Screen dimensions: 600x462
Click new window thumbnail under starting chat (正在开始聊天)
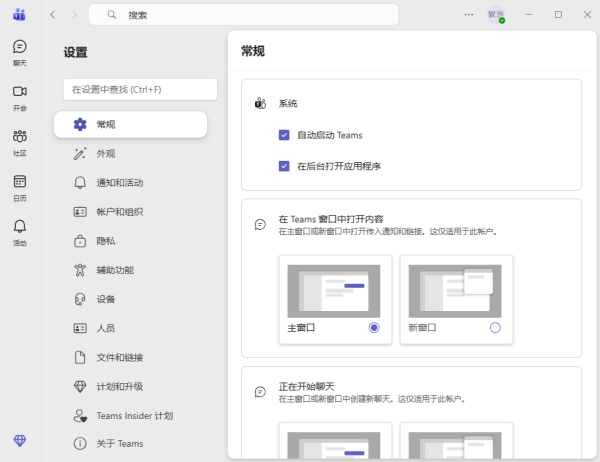click(455, 445)
